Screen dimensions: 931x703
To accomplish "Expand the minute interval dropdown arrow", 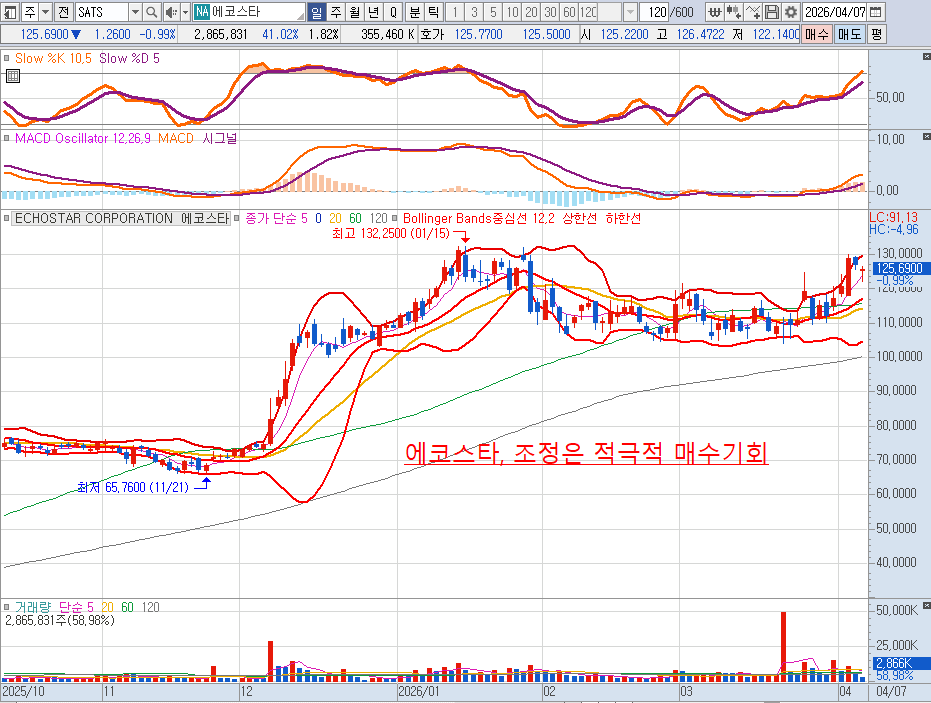I will tap(629, 12).
